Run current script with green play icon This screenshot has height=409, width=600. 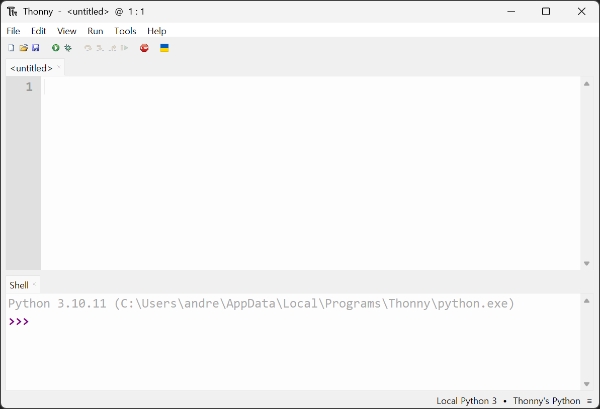[x=56, y=48]
